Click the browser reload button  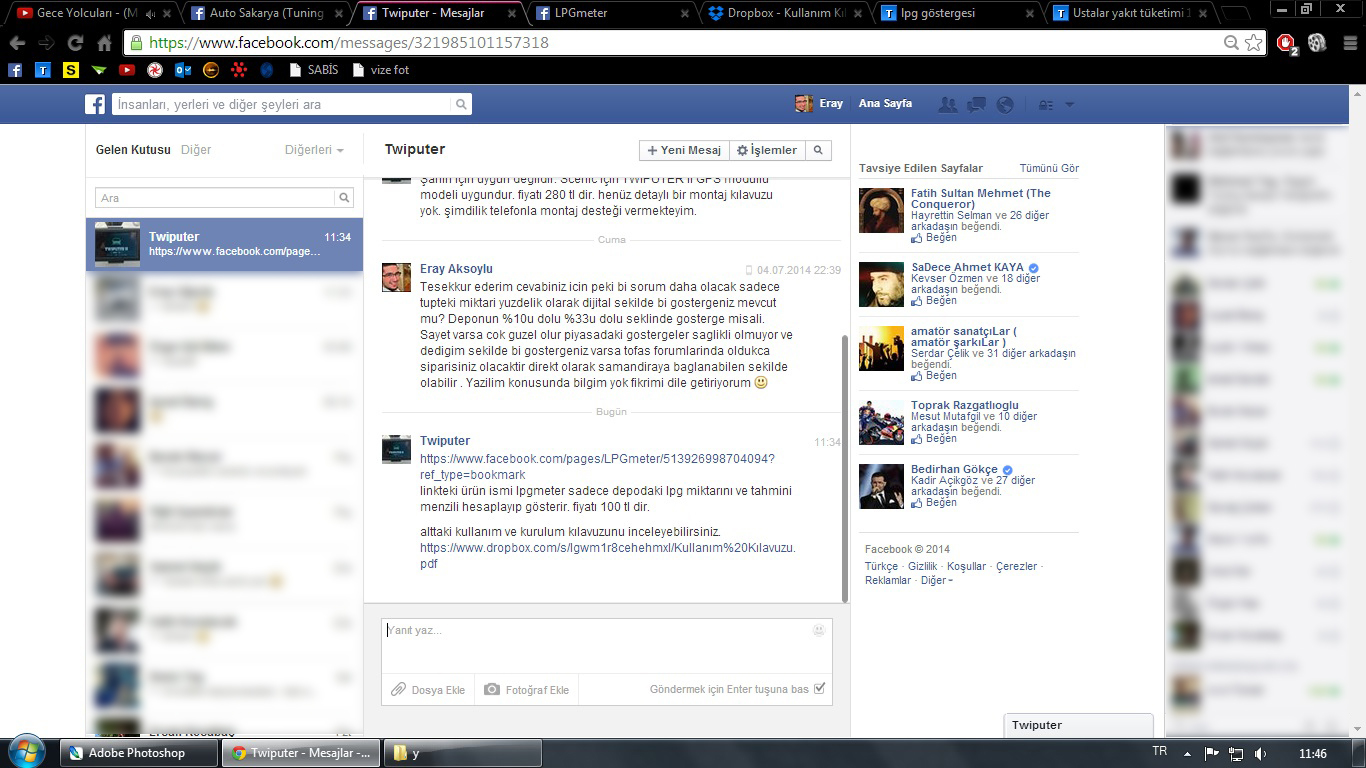point(75,43)
